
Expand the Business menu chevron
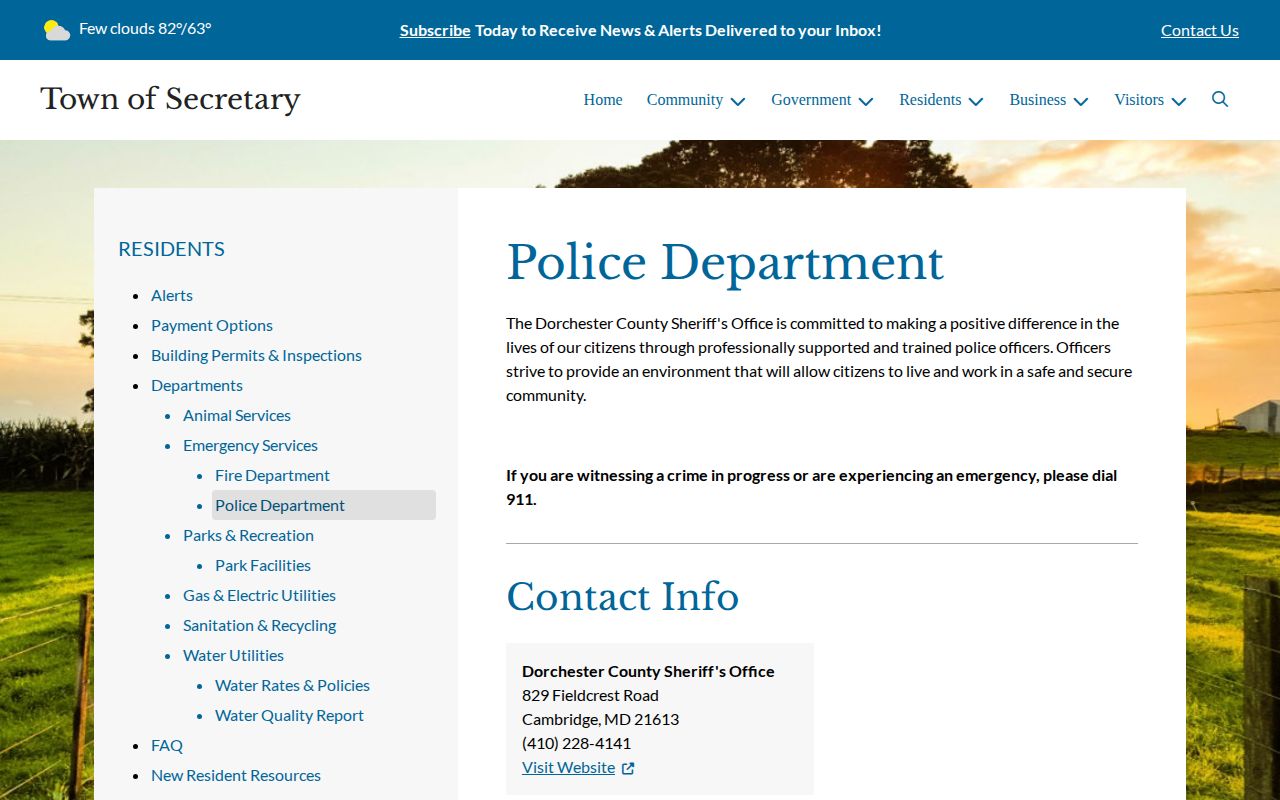tap(1081, 101)
